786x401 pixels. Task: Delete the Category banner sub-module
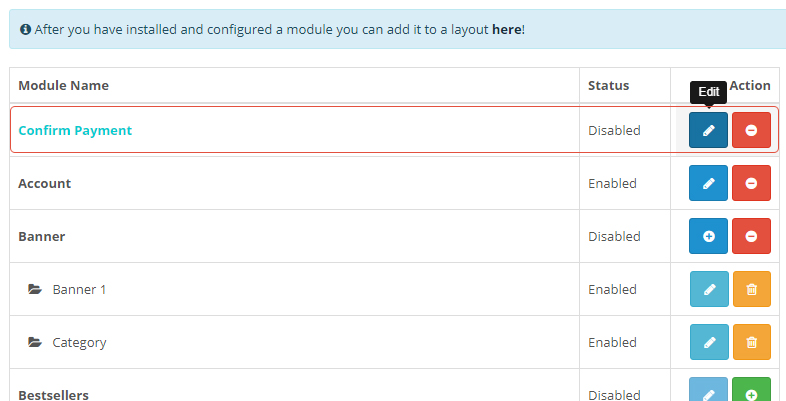[x=752, y=342]
